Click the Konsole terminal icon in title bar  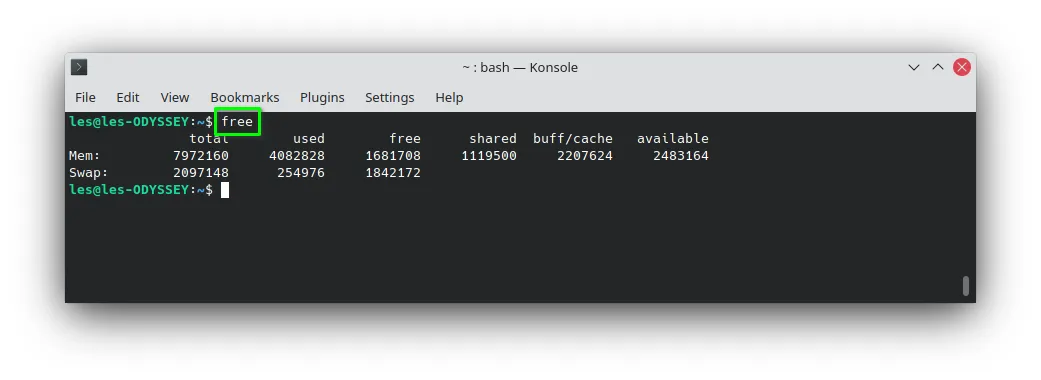point(79,67)
